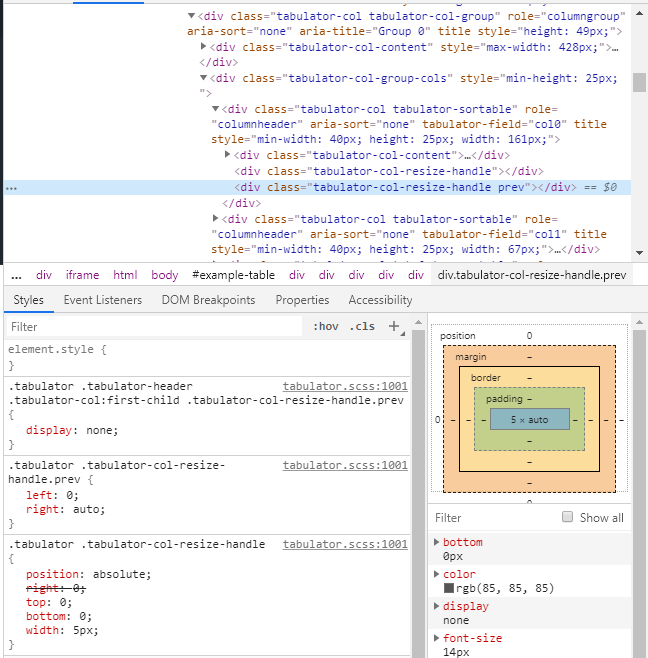Switch to the Properties tab
Screen dimensions: 648x658
click(302, 300)
